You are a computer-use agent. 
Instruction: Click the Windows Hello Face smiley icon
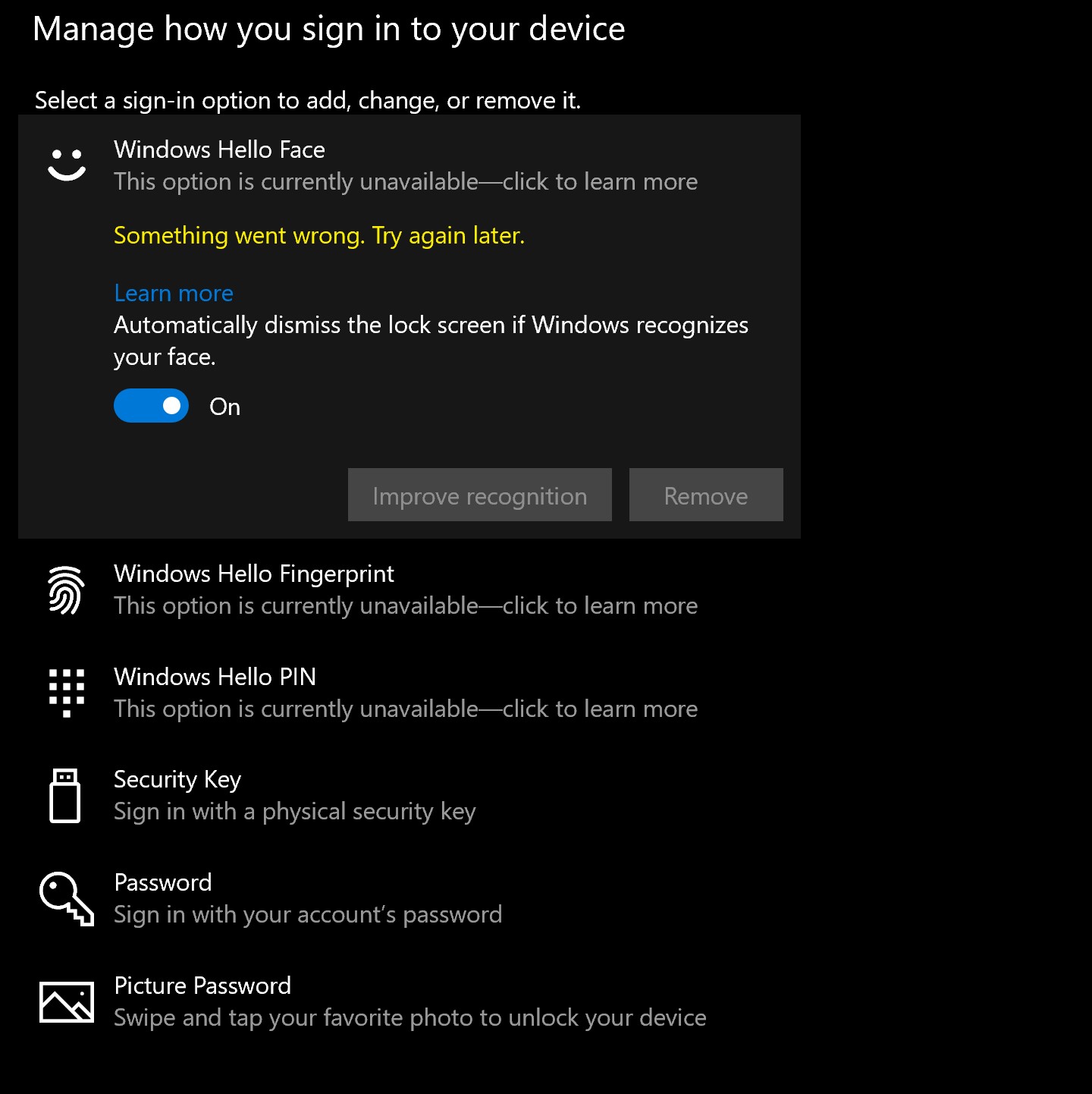[x=67, y=165]
